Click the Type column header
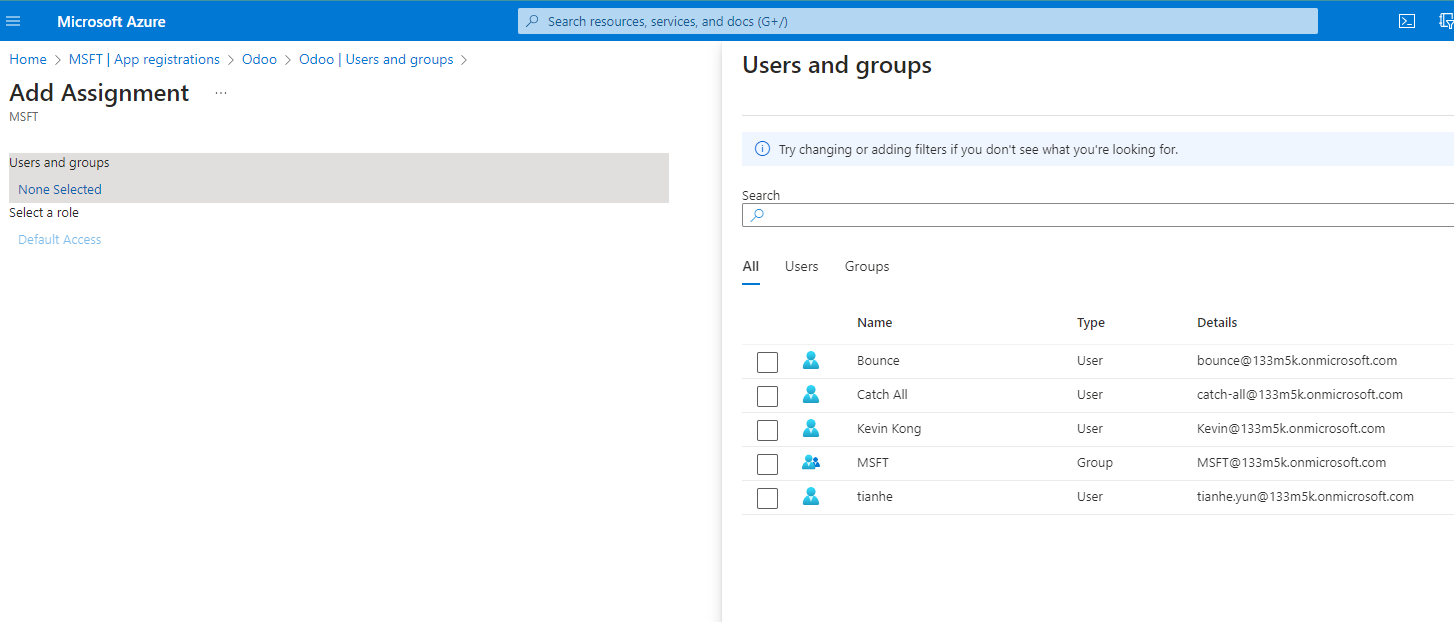Image resolution: width=1454 pixels, height=622 pixels. click(x=1091, y=322)
